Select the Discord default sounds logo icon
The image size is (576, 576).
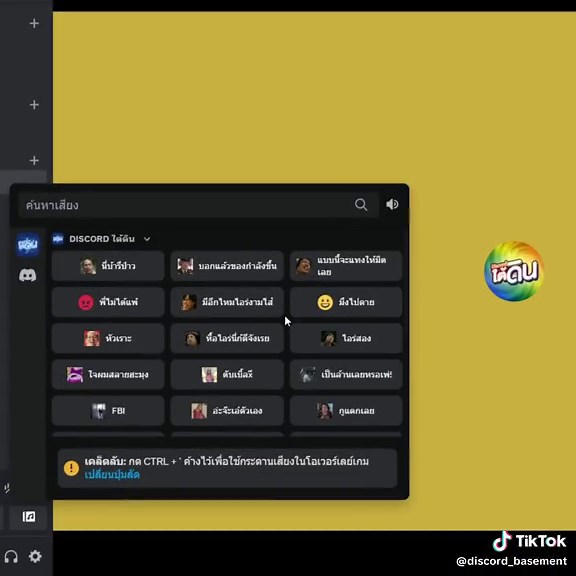pyautogui.click(x=28, y=275)
